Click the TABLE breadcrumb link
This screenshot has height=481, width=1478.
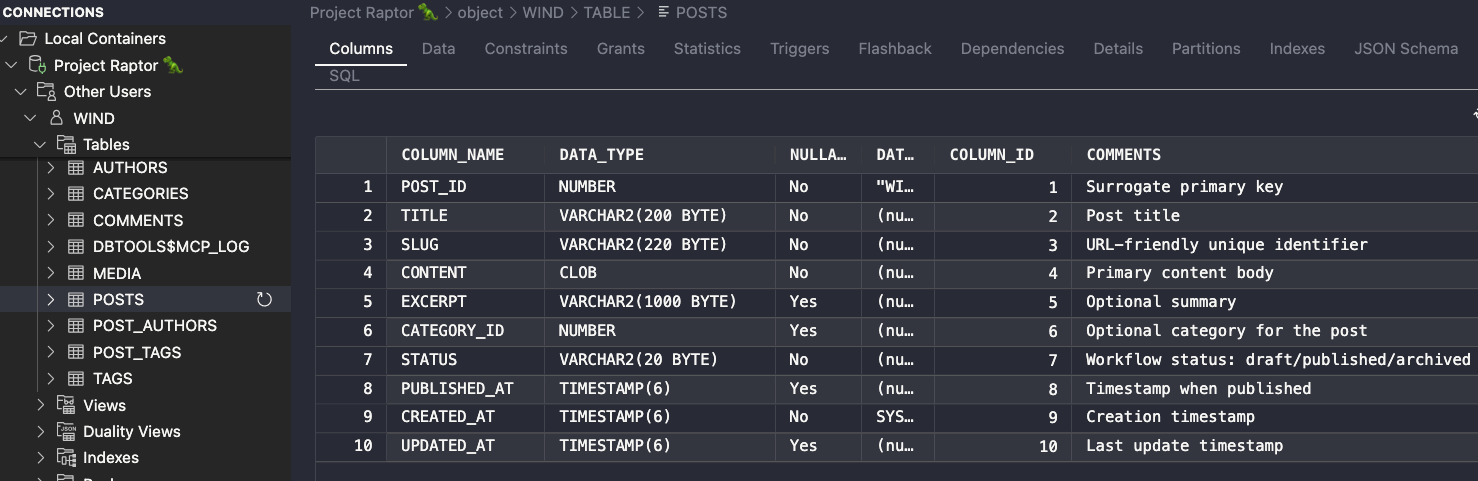click(606, 13)
